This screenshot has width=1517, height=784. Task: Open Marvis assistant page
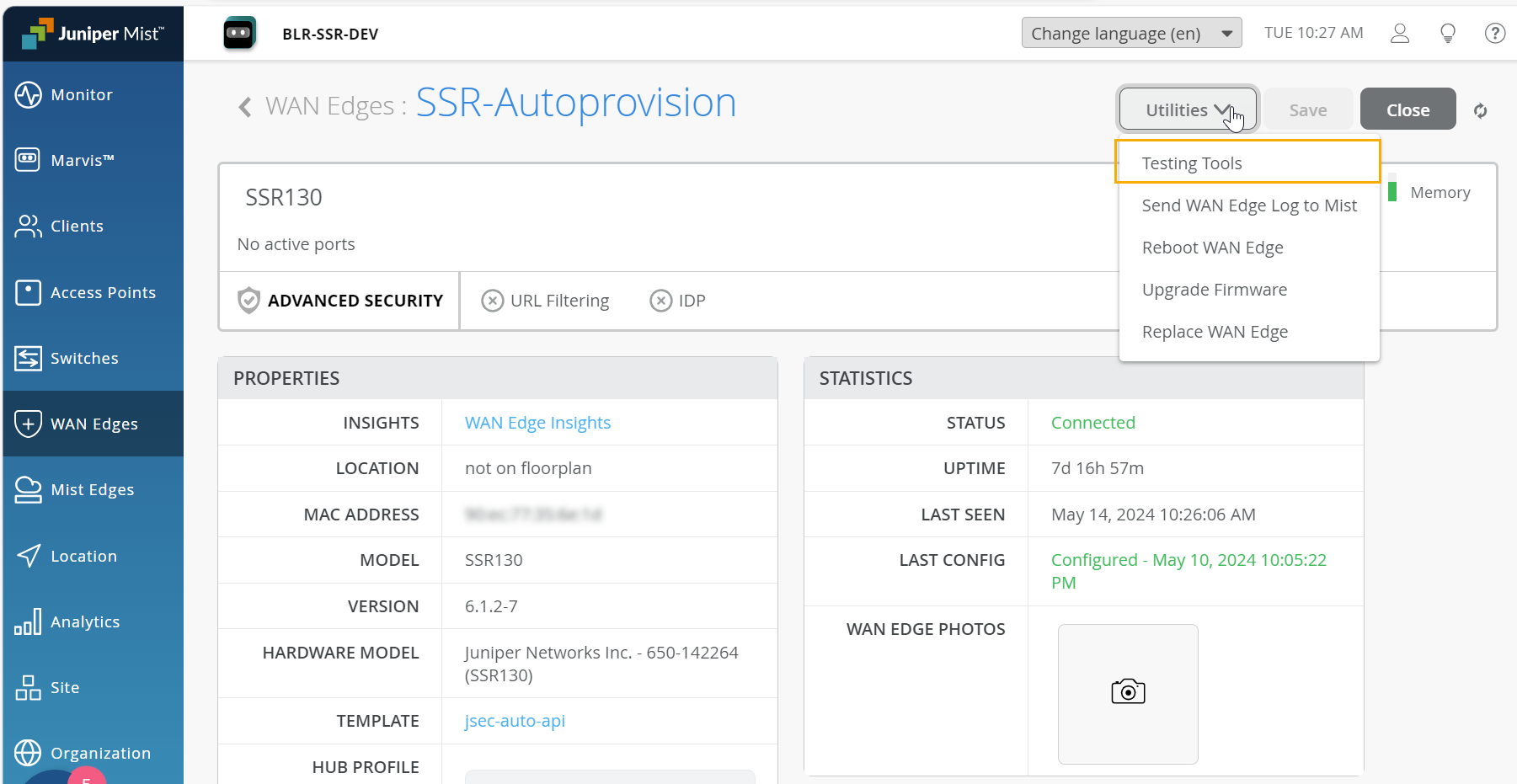pos(93,160)
